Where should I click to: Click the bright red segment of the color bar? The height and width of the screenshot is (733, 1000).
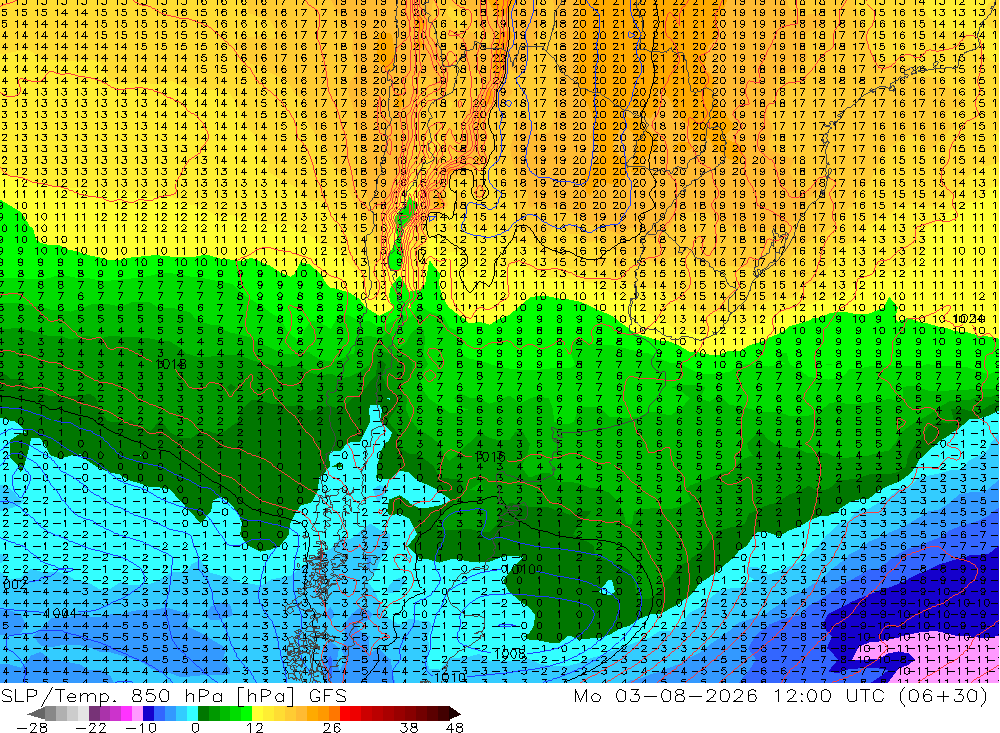[345, 713]
